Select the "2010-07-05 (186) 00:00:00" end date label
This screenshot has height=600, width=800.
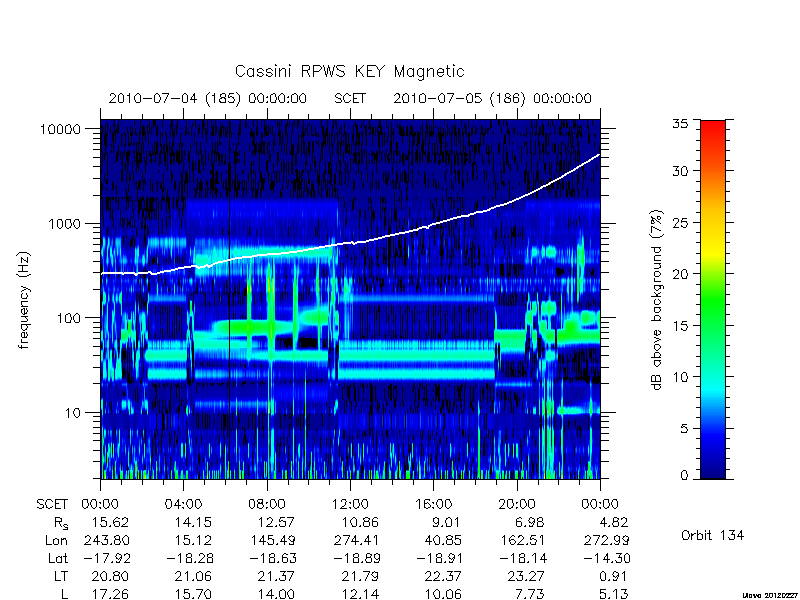[492, 98]
